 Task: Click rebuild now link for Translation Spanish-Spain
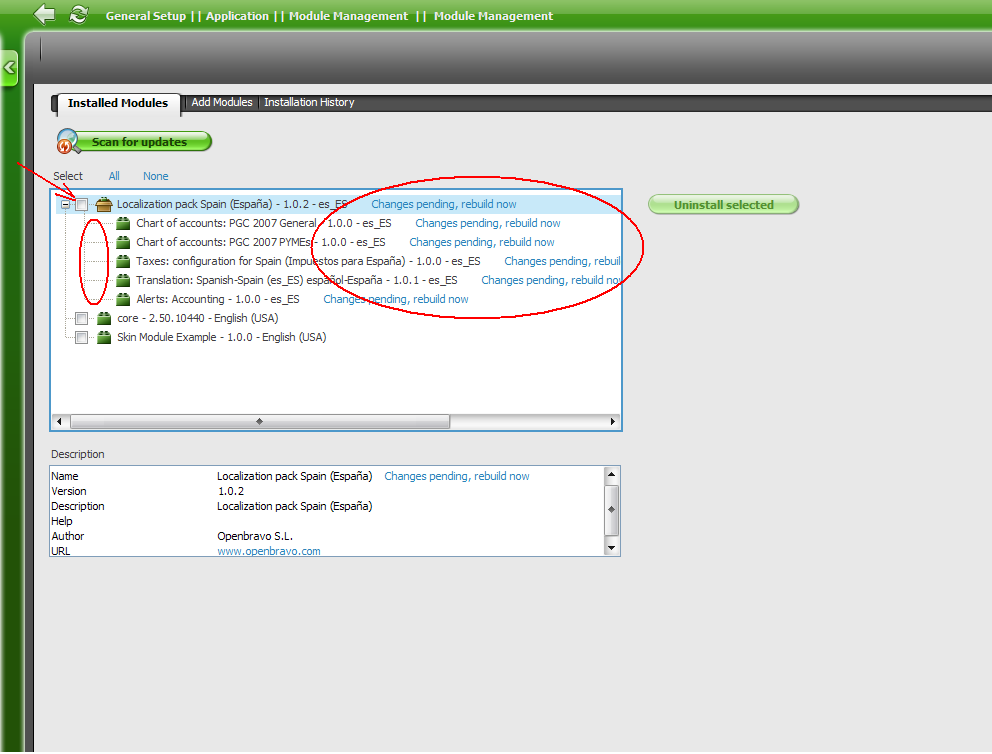pyautogui.click(x=550, y=280)
